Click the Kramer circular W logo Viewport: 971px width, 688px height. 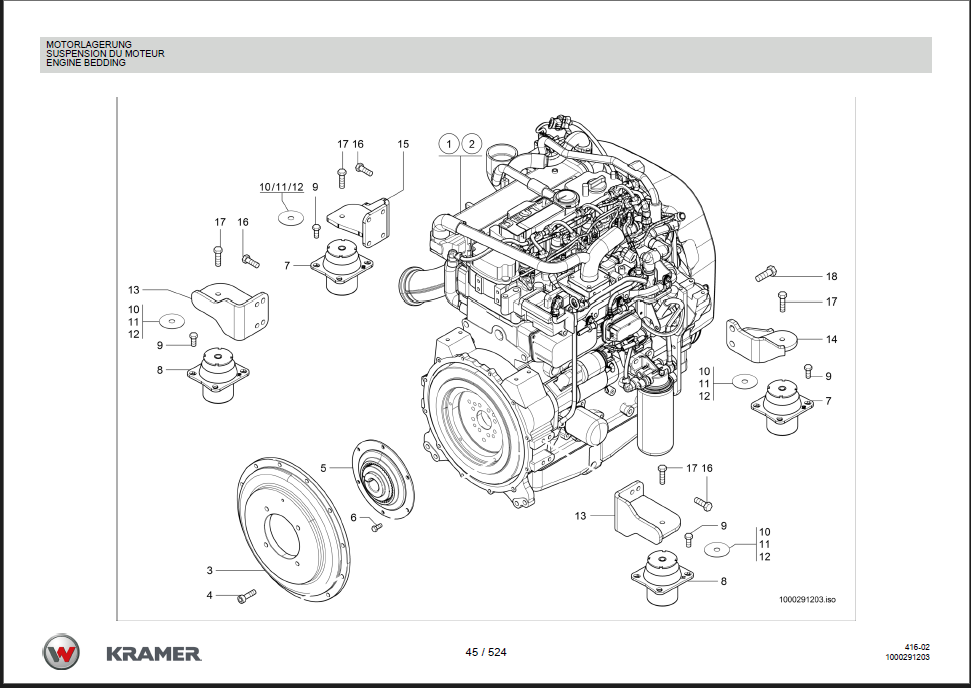point(61,653)
